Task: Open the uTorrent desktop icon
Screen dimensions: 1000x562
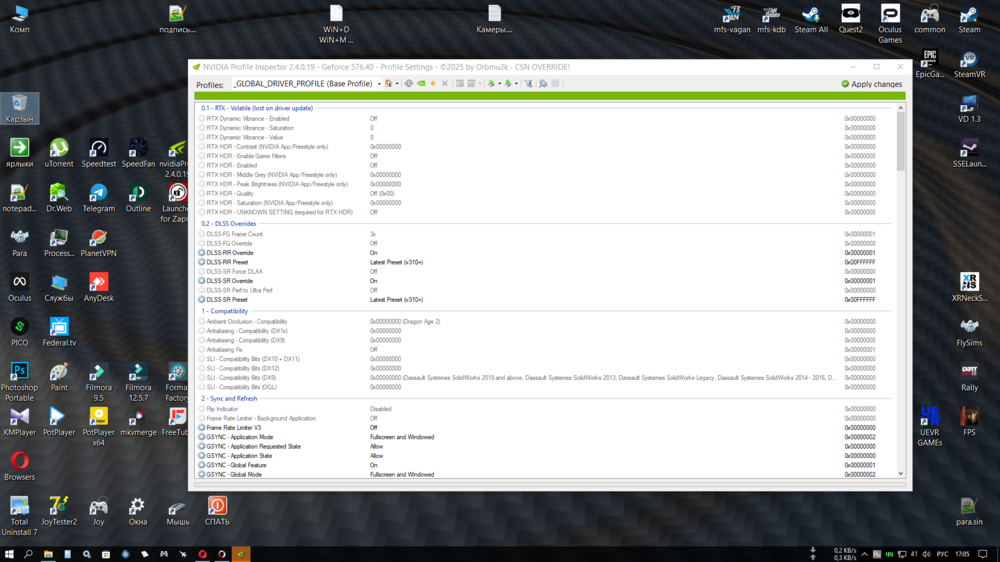Action: (59, 153)
